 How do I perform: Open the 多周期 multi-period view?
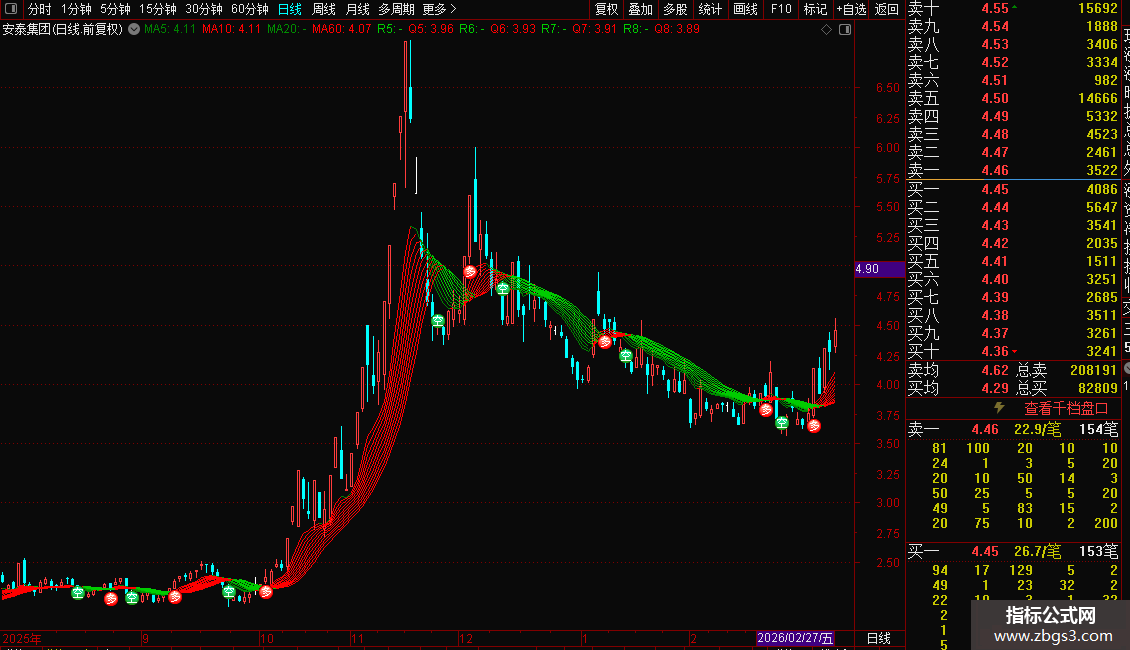(396, 9)
